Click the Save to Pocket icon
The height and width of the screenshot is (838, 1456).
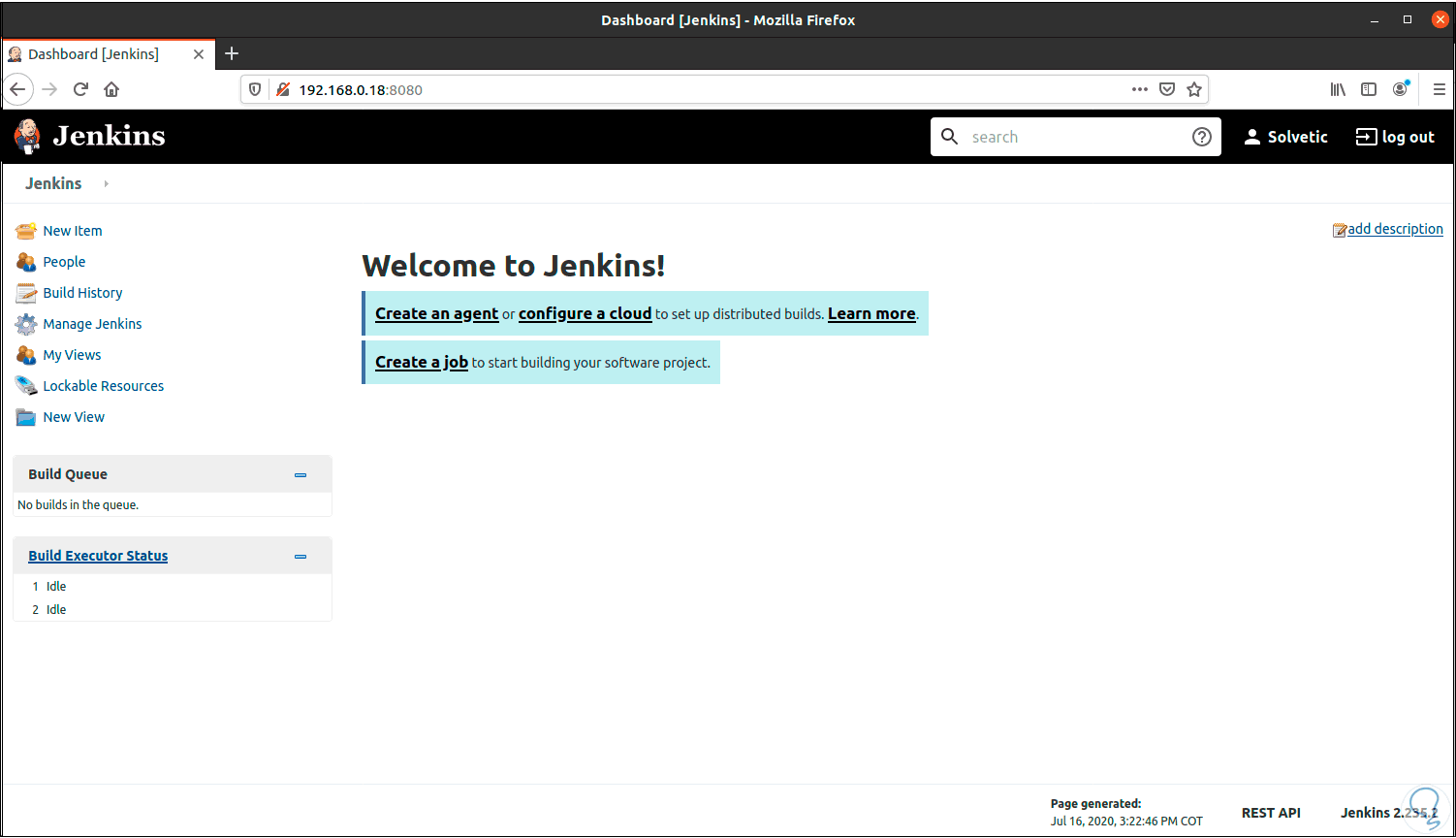[1167, 89]
